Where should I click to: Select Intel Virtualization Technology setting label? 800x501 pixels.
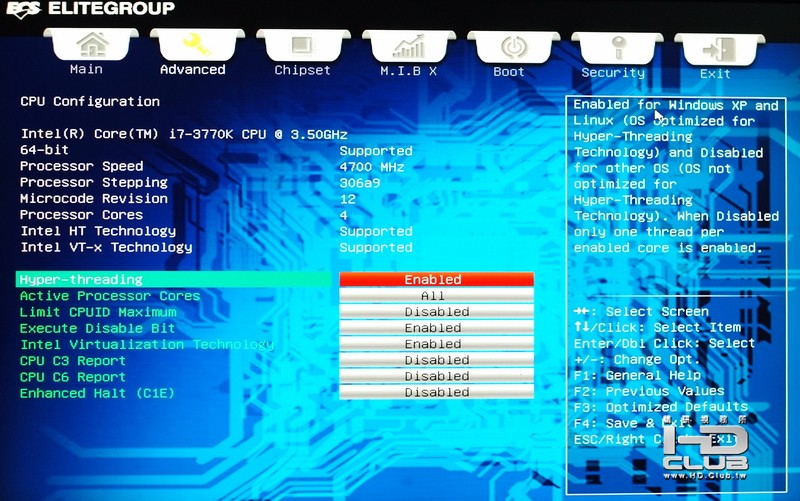[x=147, y=345]
